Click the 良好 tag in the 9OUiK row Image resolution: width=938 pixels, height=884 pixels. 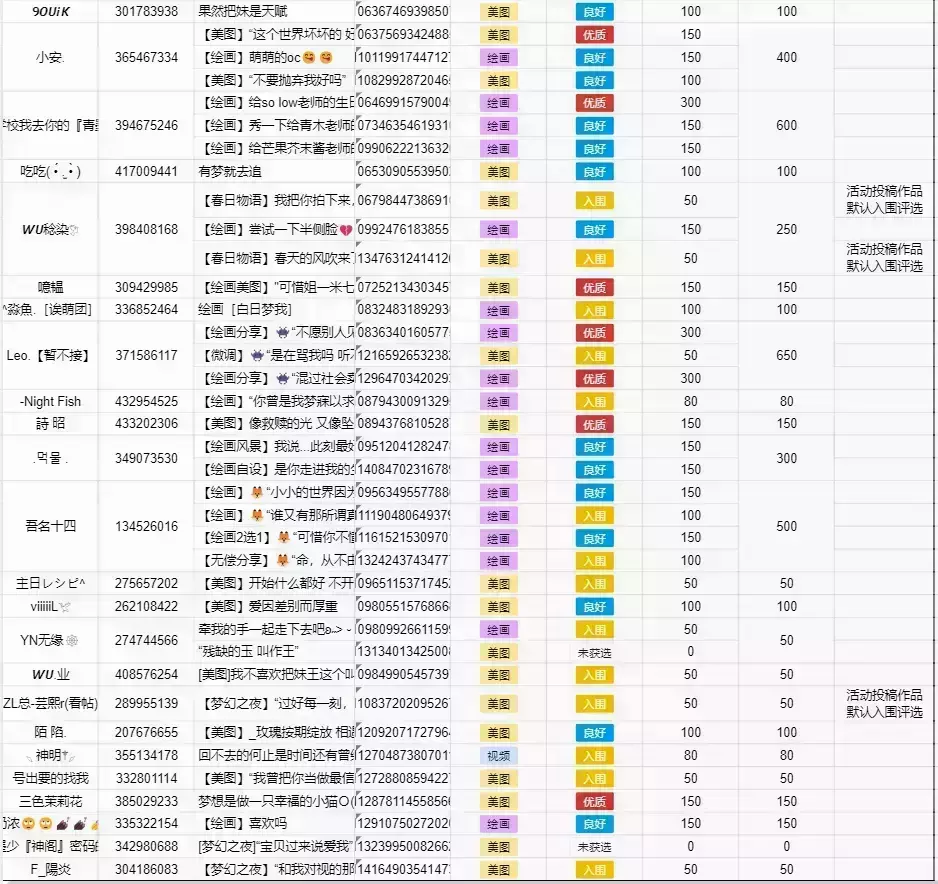point(594,12)
